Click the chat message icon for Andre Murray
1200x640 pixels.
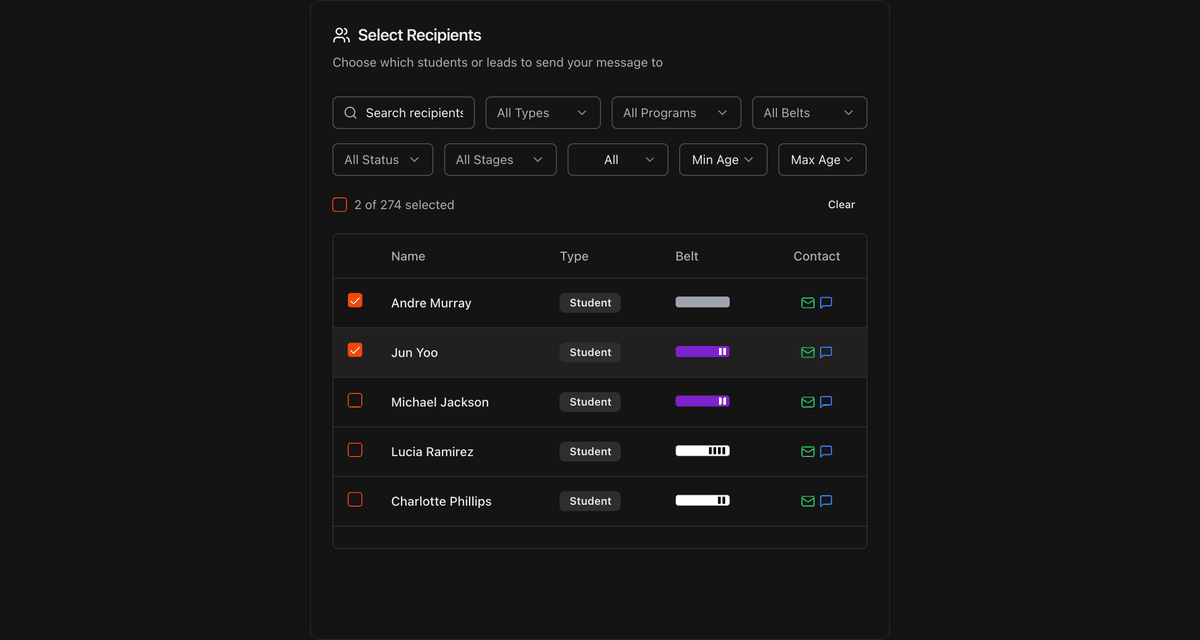[x=826, y=303]
